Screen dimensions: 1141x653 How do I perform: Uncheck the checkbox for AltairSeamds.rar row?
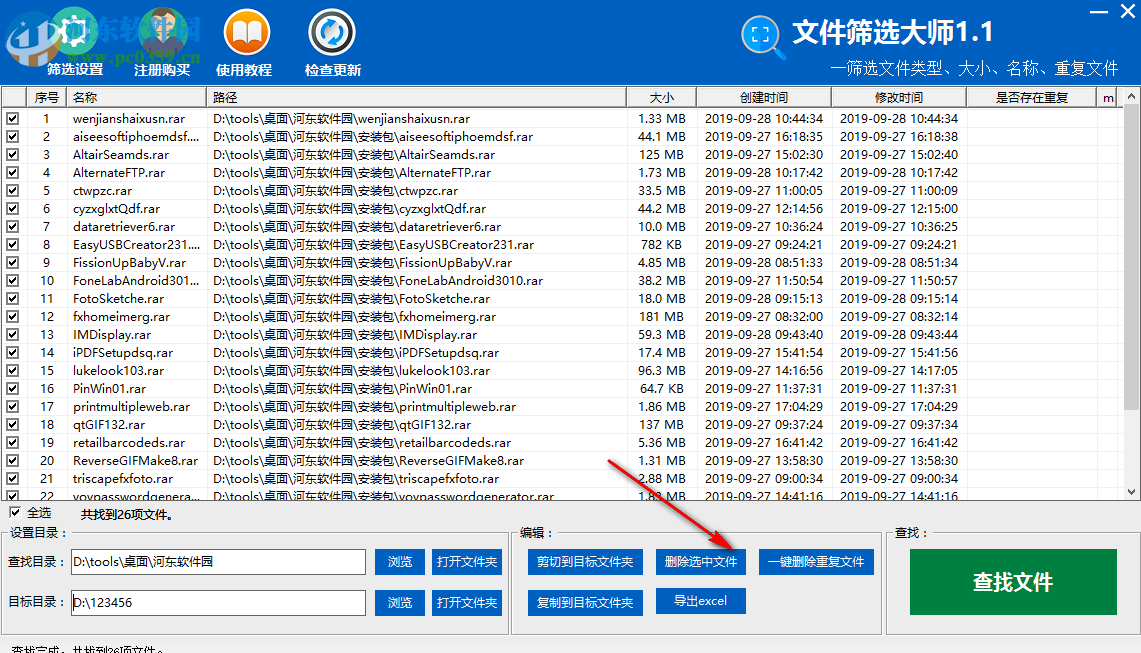pos(12,154)
